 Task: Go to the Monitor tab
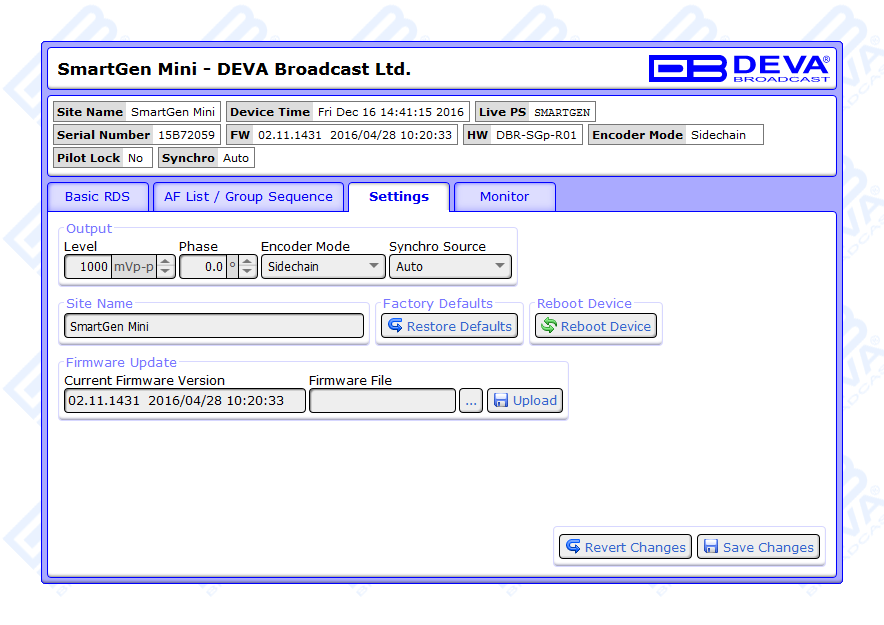[x=504, y=197]
